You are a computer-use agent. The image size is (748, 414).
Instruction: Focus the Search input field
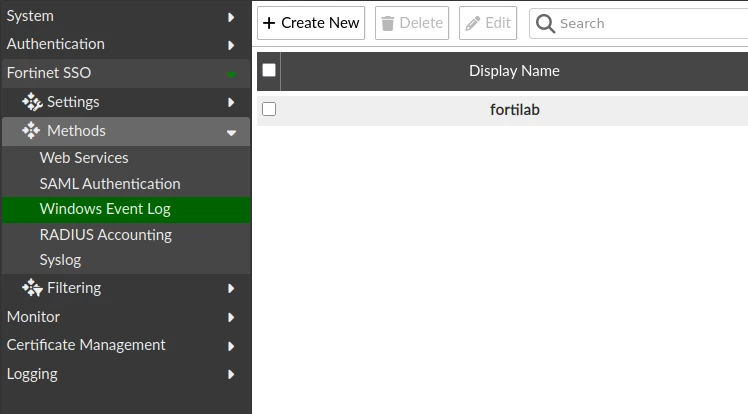click(x=639, y=23)
